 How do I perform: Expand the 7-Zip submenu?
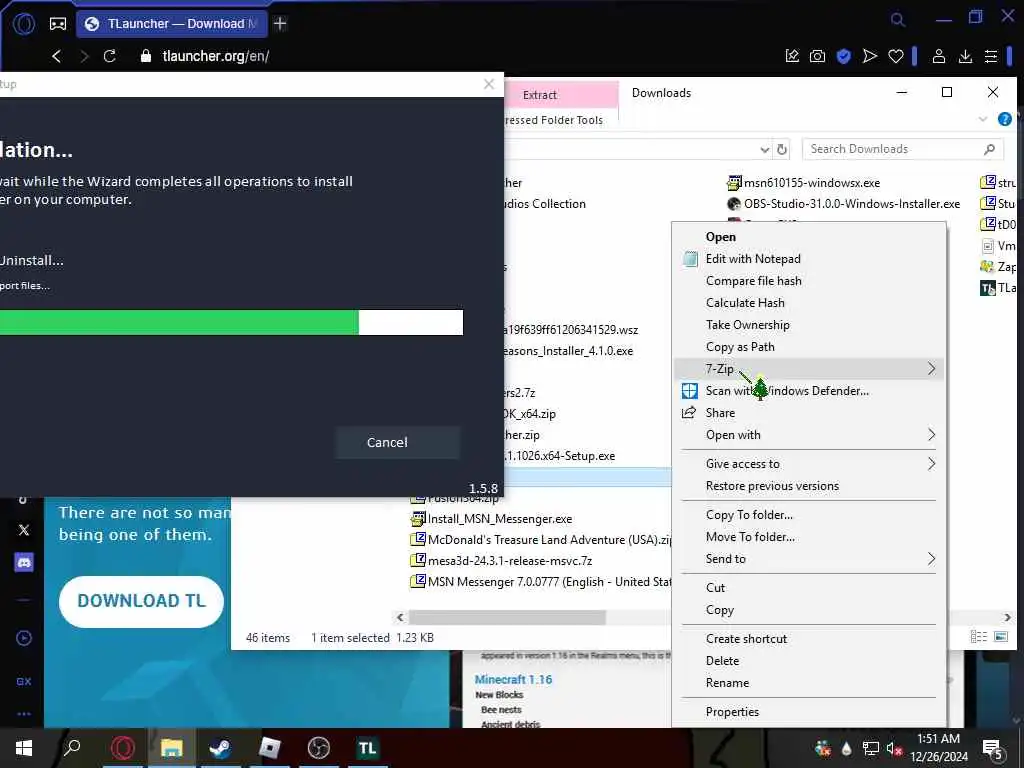point(809,369)
